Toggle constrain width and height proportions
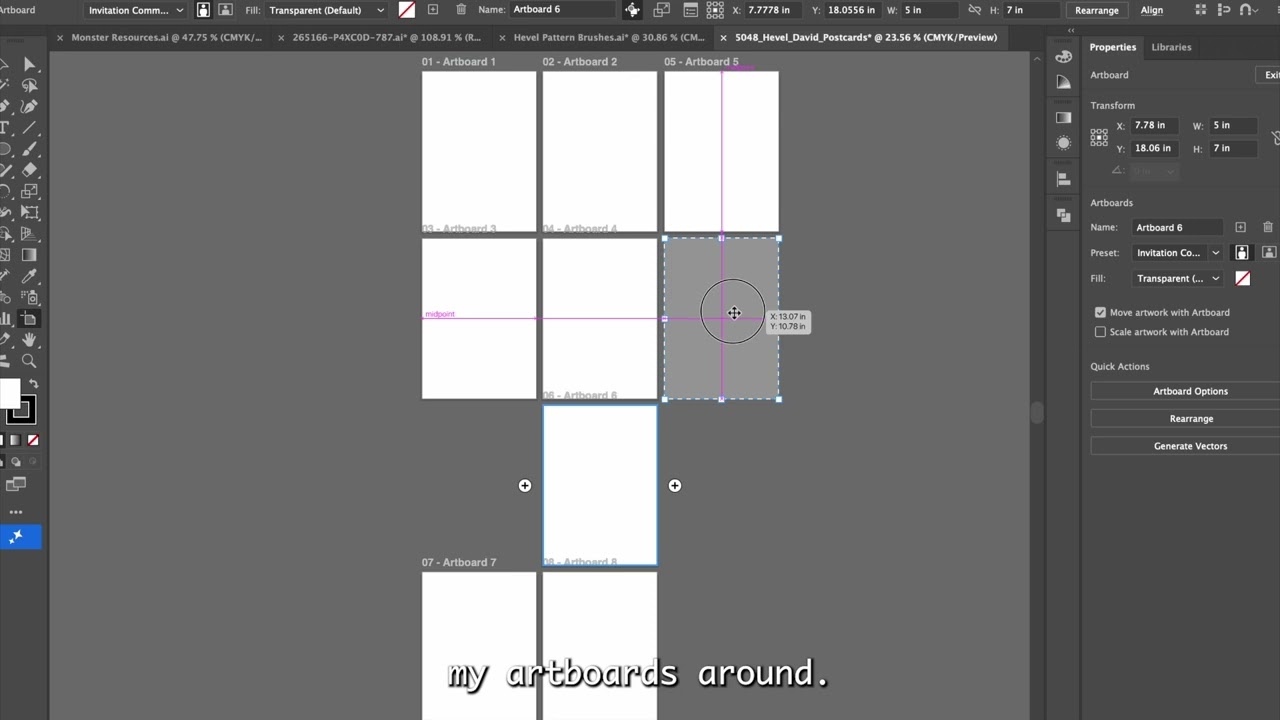Image resolution: width=1280 pixels, height=720 pixels. [975, 10]
